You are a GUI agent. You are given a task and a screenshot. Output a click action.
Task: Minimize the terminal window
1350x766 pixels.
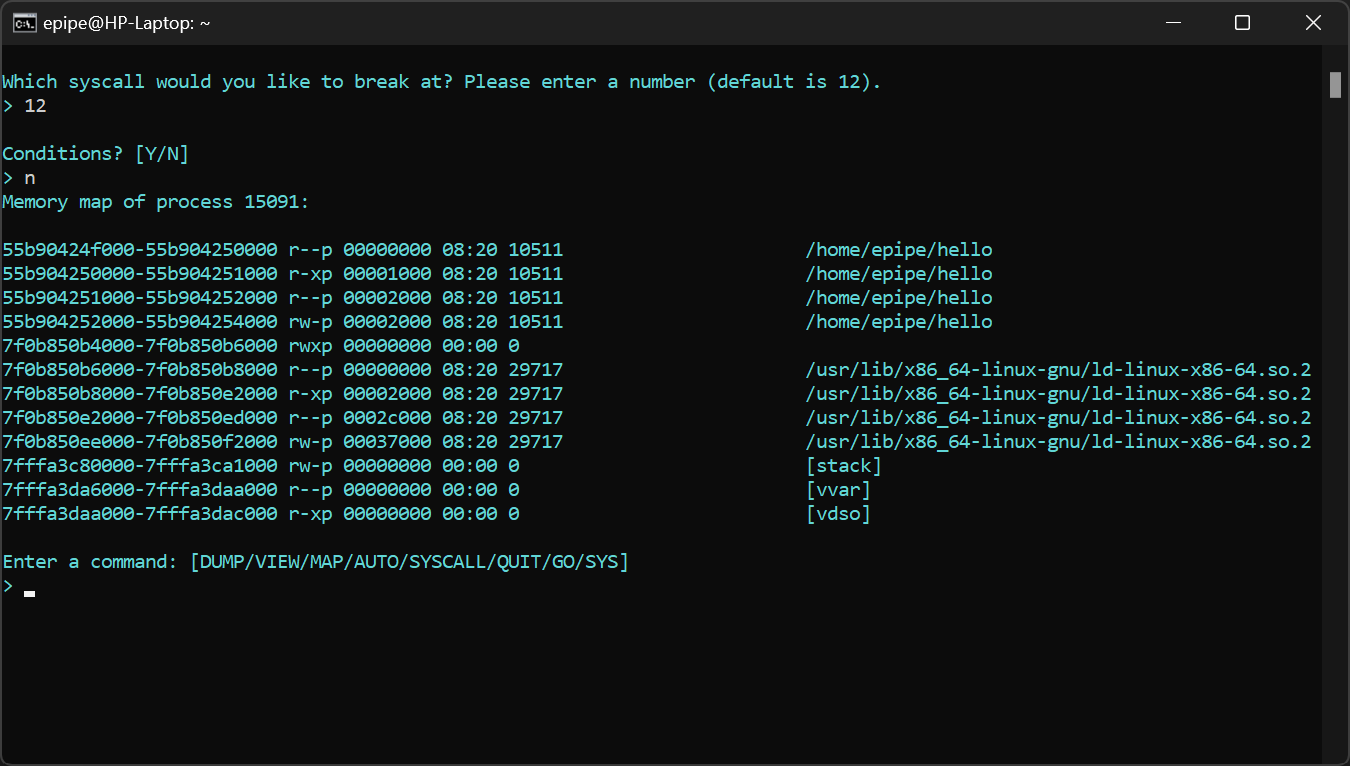1171,23
